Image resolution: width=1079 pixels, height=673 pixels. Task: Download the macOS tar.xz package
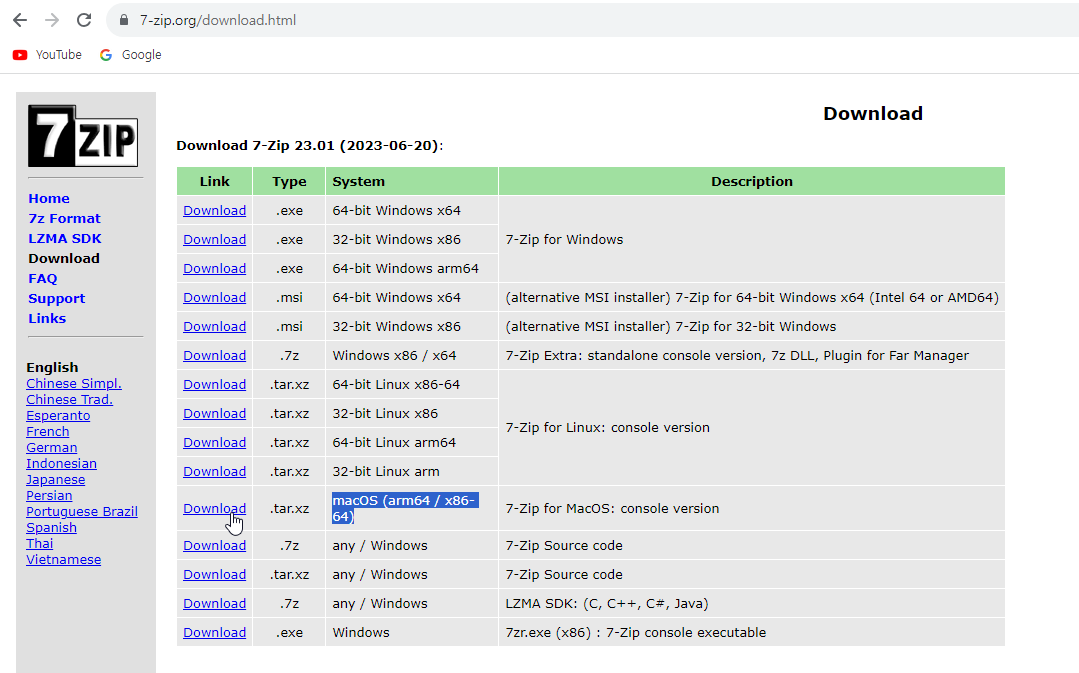point(214,508)
